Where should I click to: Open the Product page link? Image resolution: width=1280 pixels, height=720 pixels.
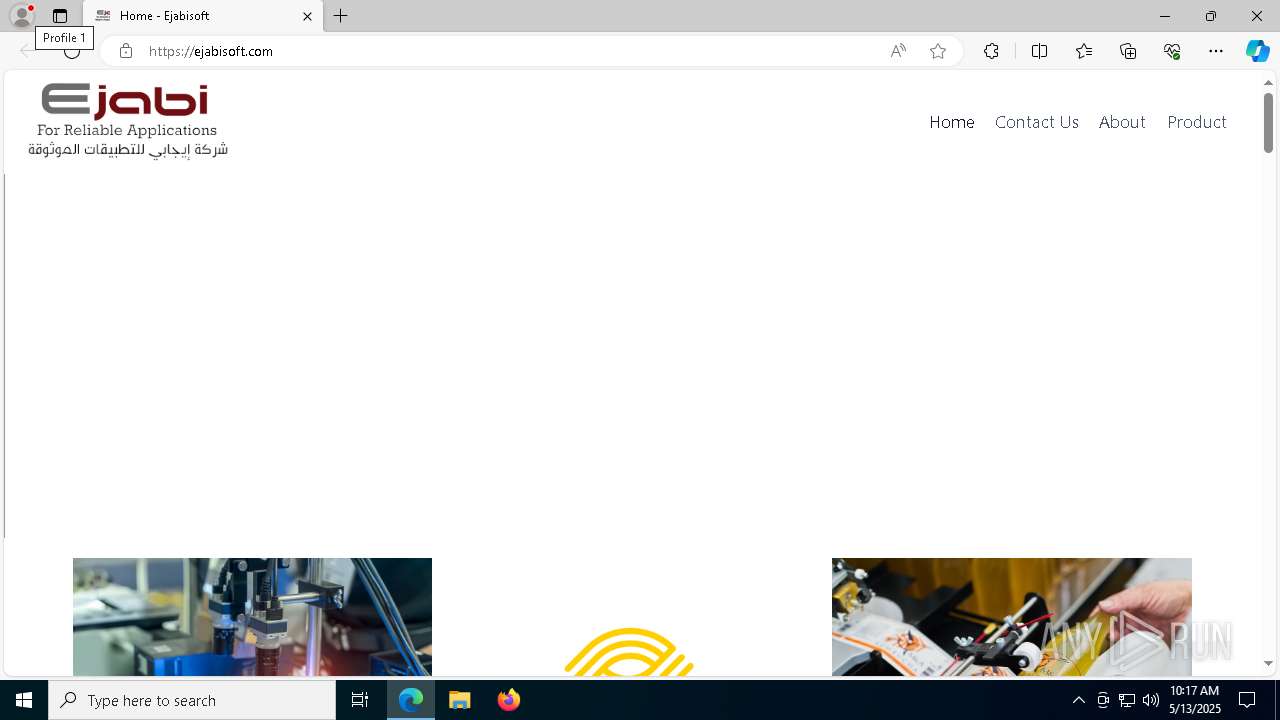coord(1197,122)
